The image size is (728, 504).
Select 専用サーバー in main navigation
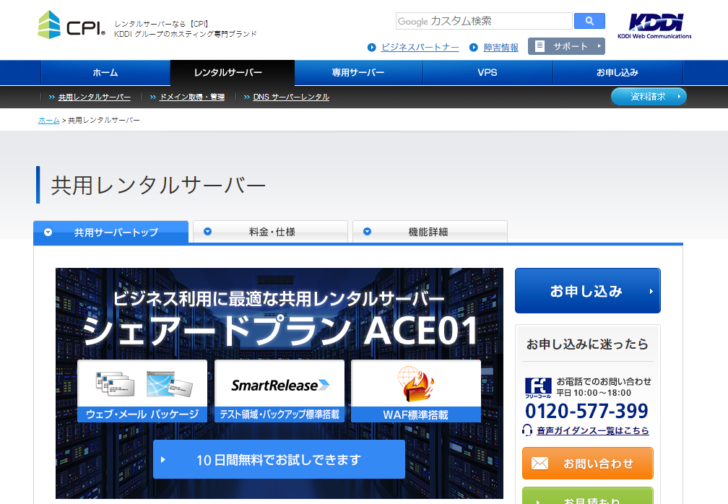358,72
